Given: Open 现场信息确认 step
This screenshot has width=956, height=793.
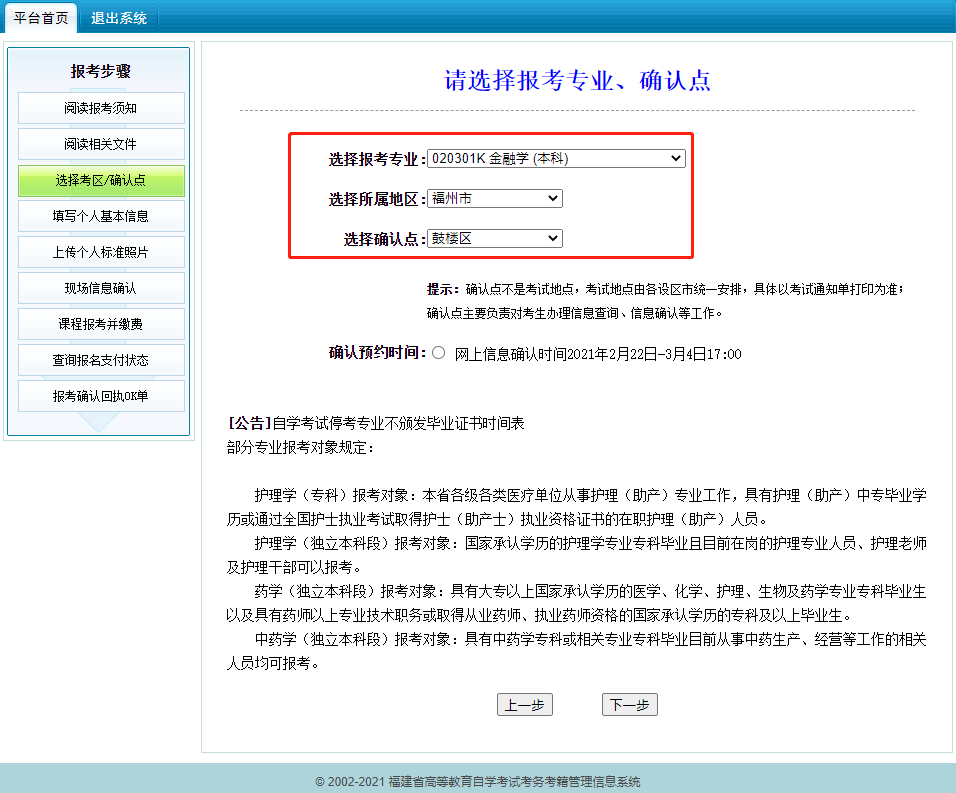Looking at the screenshot, I should [x=101, y=288].
